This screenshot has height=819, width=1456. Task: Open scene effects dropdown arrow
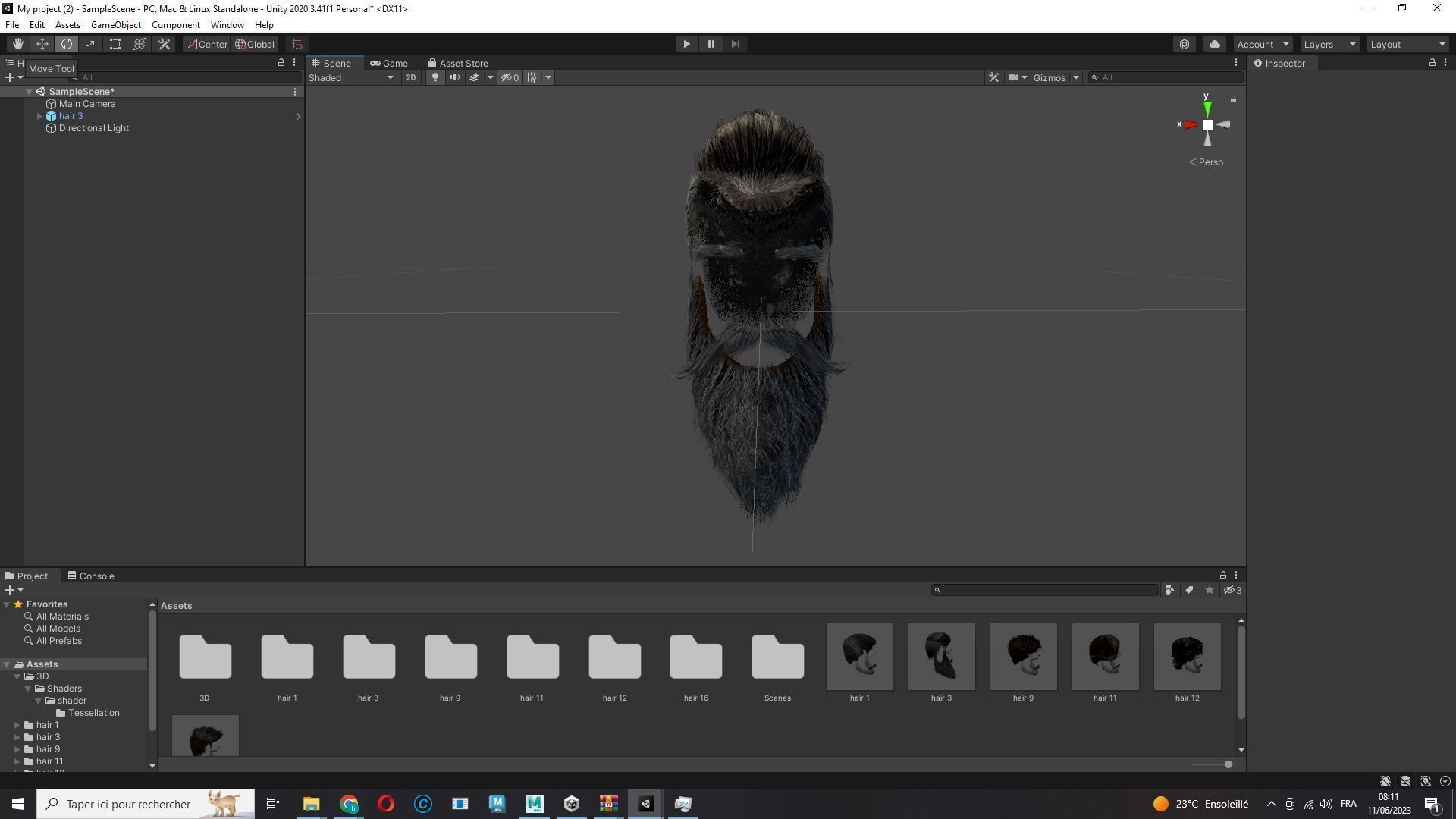tap(490, 77)
